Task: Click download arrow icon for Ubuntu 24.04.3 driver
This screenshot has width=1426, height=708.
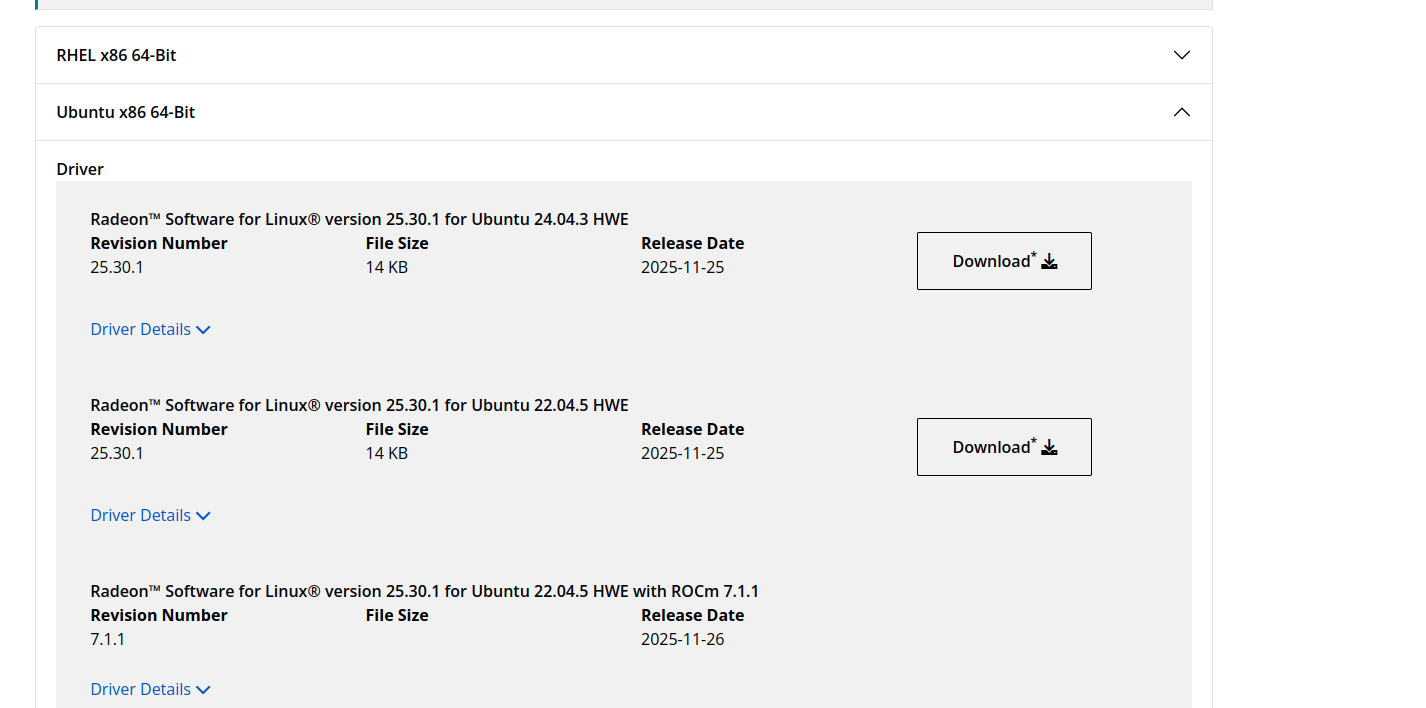Action: [x=1049, y=261]
